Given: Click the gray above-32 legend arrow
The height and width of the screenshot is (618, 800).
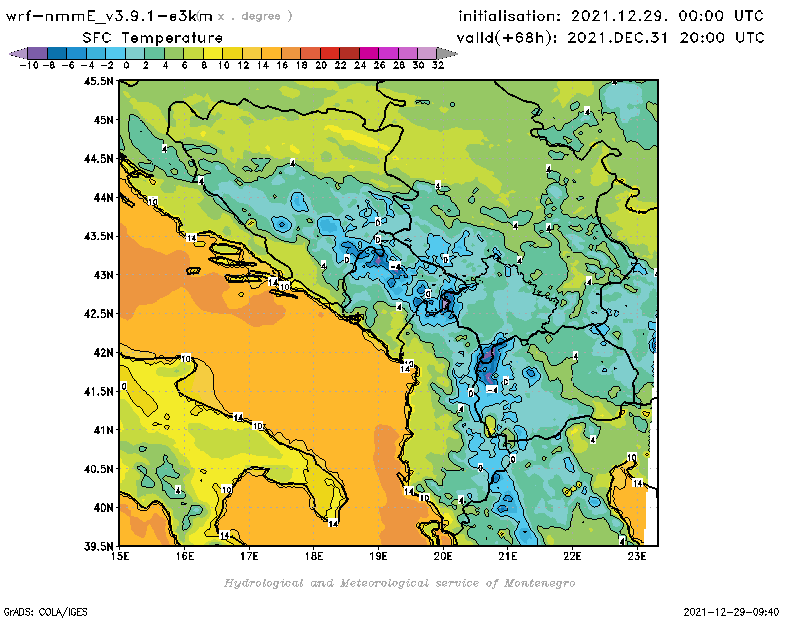Looking at the screenshot, I should (x=447, y=53).
